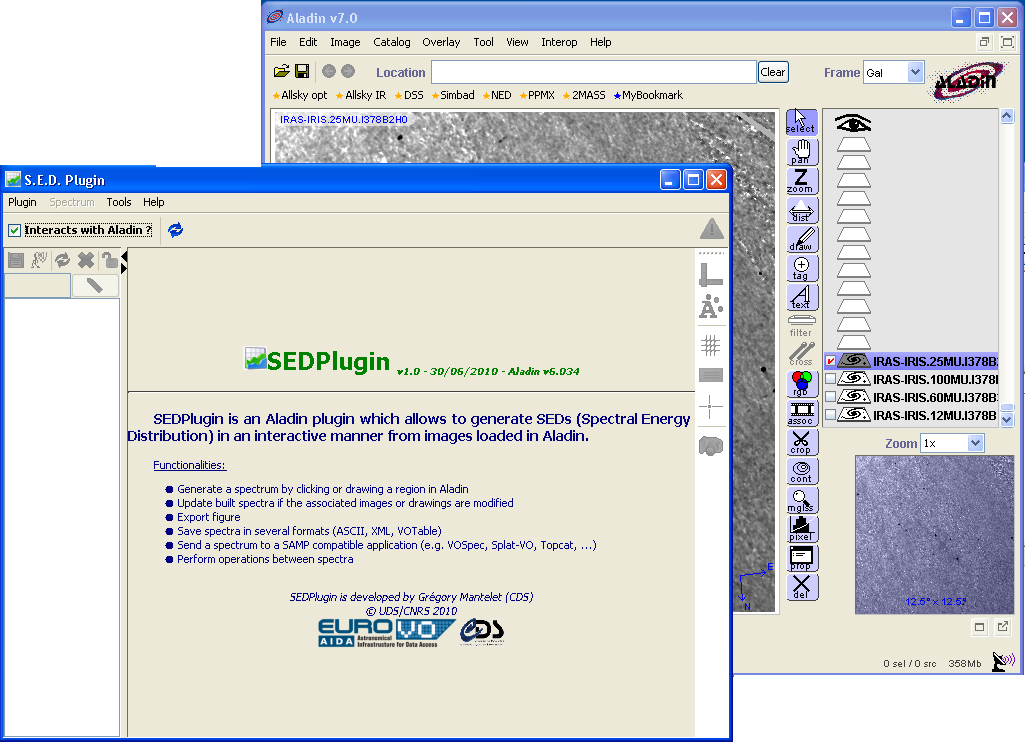The height and width of the screenshot is (742, 1025).
Task: Open the File menu in Aladin
Action: (278, 42)
